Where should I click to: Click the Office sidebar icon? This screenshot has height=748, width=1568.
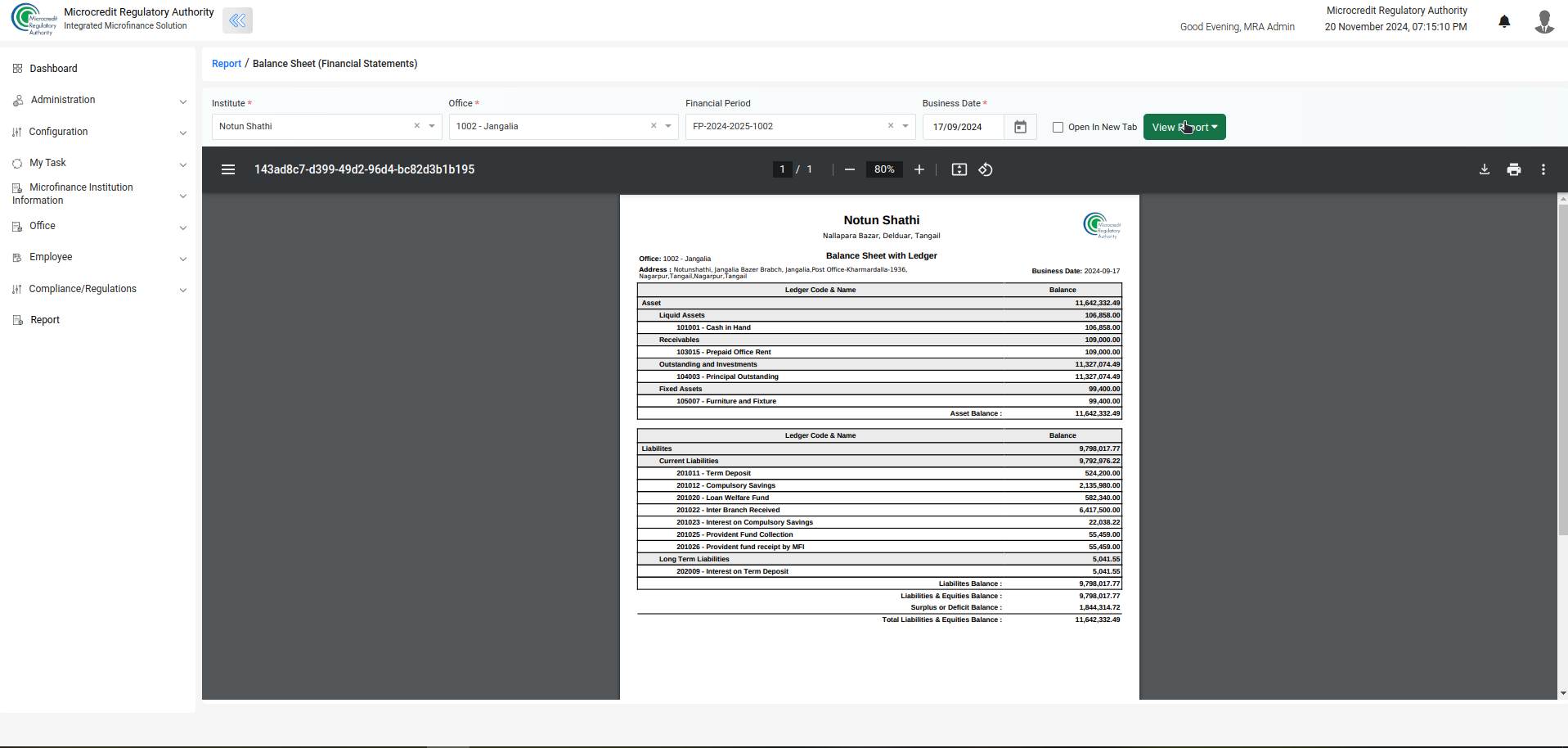(17, 226)
